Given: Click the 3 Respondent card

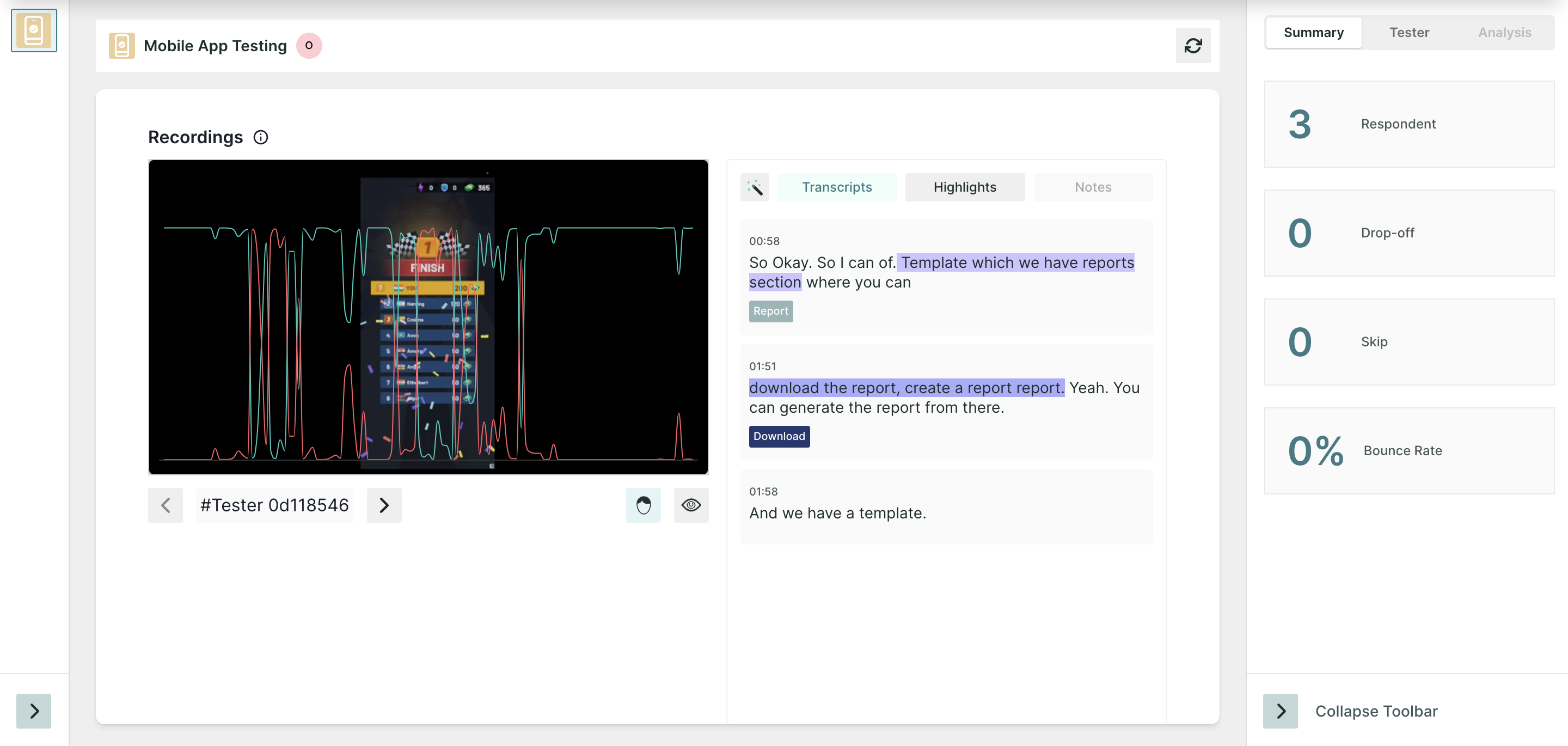Looking at the screenshot, I should pos(1409,124).
